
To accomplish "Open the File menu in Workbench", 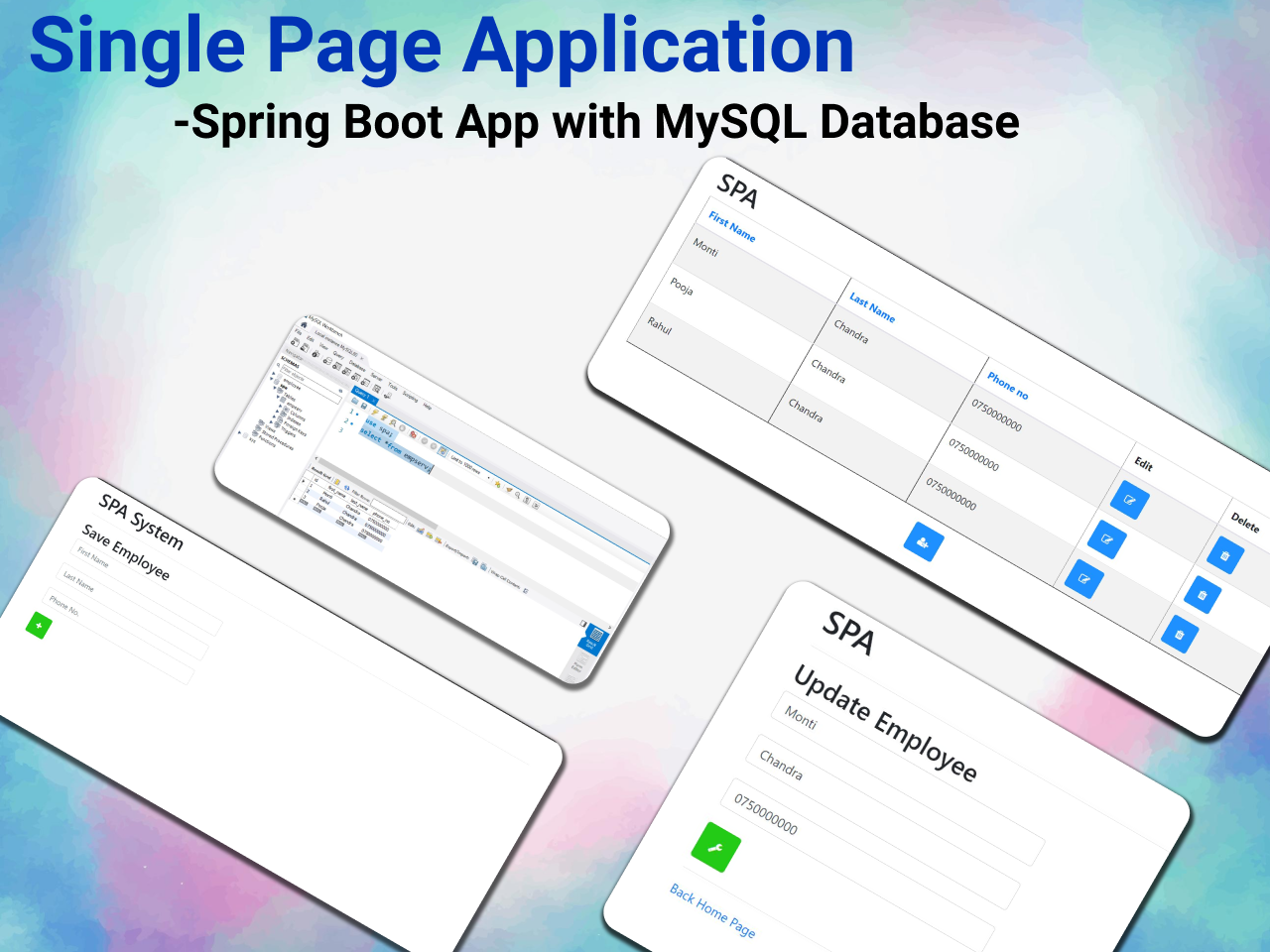I will point(298,333).
